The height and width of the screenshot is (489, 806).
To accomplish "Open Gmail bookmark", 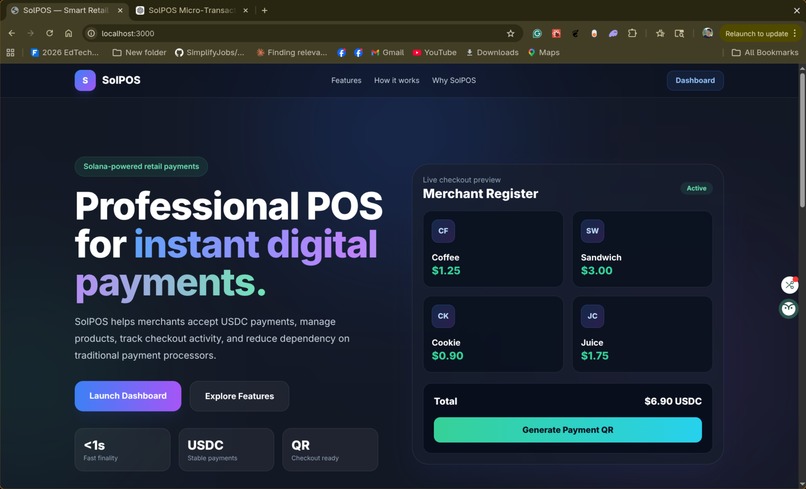I will click(387, 52).
